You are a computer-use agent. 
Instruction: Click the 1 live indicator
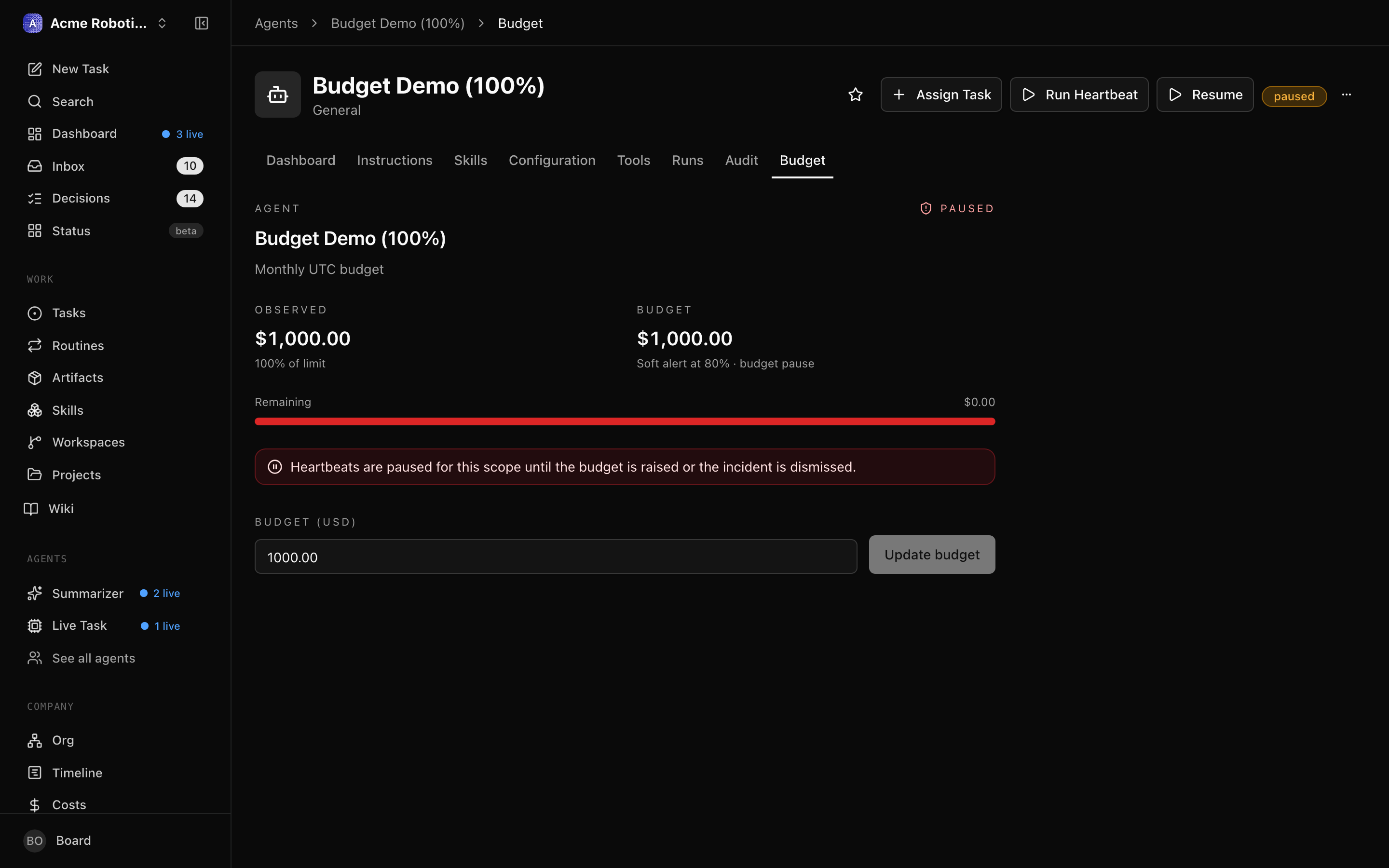(x=161, y=626)
